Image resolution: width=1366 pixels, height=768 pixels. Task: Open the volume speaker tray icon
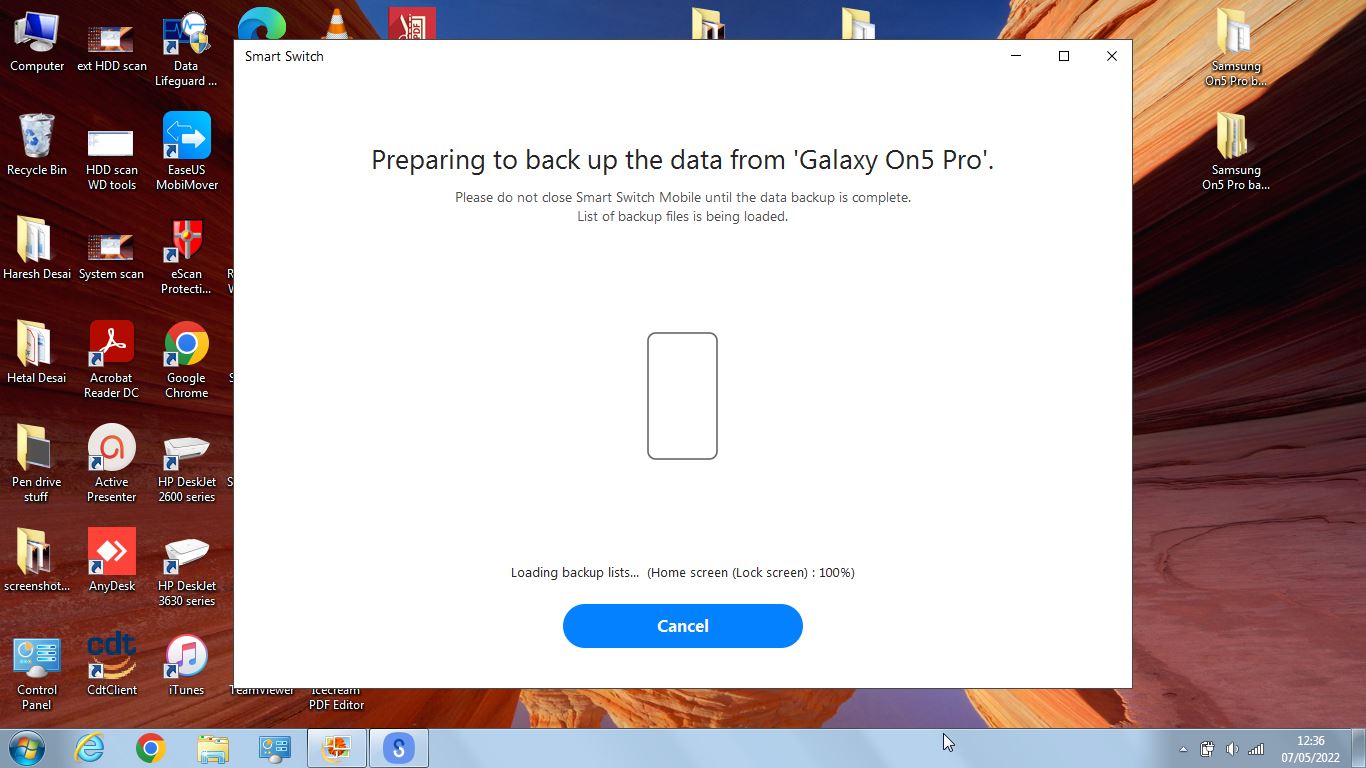pos(1232,749)
